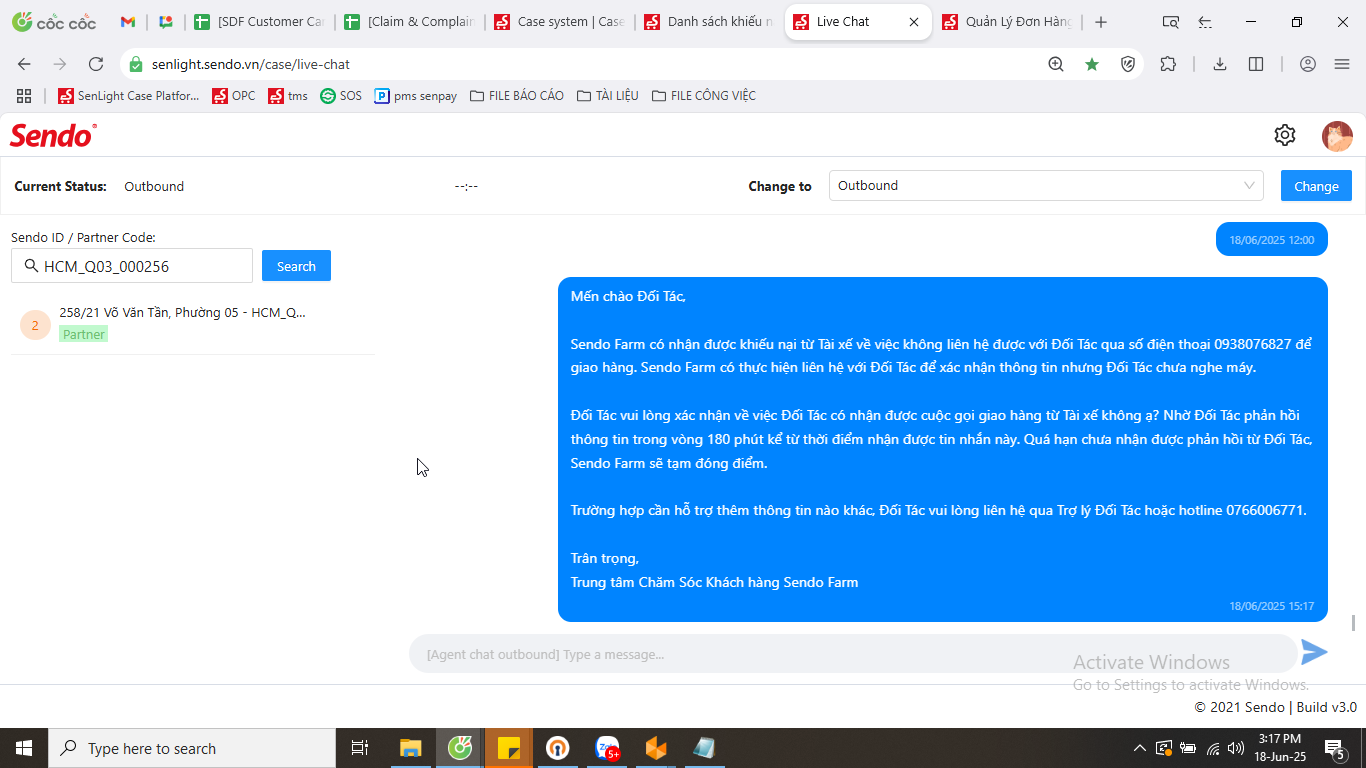Go forward with the browser forward arrow
The width and height of the screenshot is (1366, 768).
[60, 64]
